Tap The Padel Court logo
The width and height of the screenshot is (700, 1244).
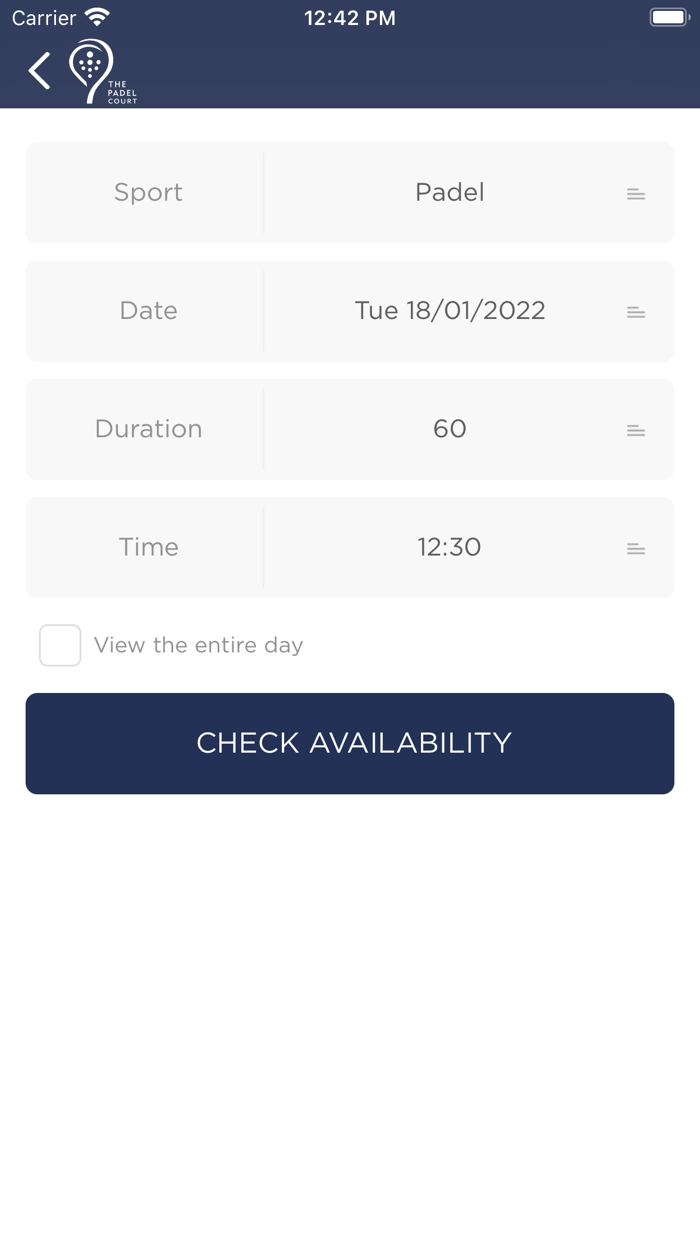point(100,71)
